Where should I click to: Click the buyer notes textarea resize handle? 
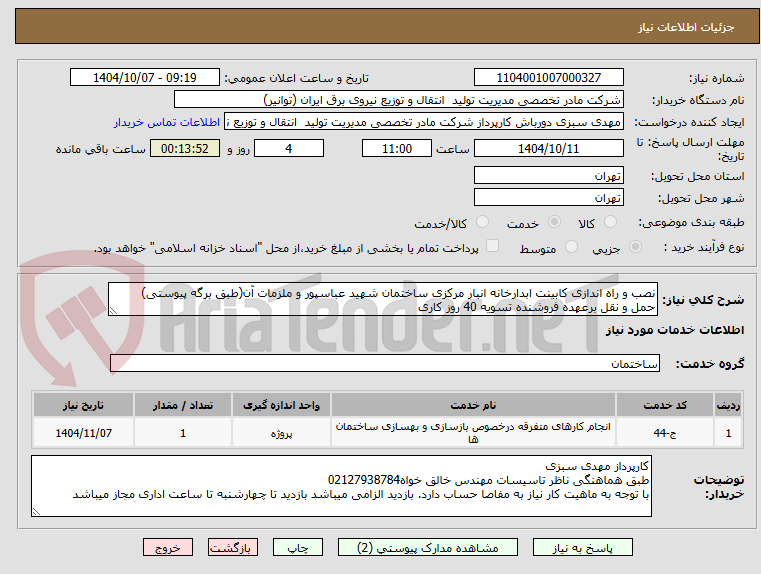(36, 511)
